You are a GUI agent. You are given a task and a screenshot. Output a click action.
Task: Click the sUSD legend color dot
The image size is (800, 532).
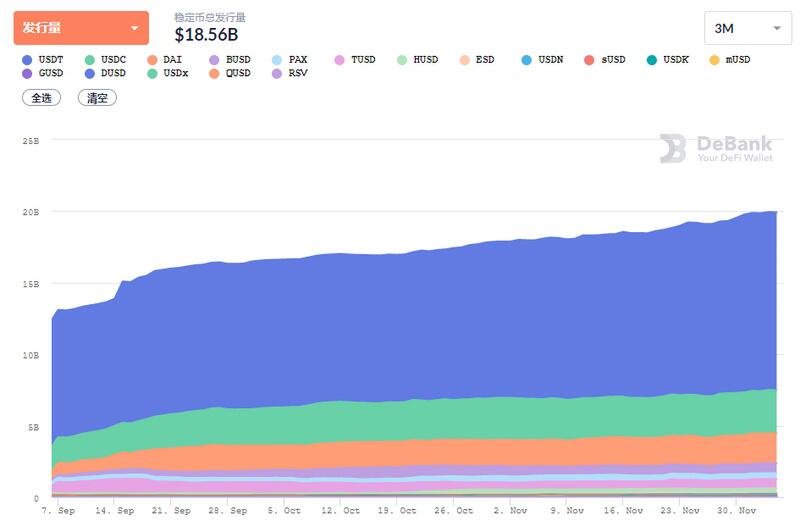589,60
